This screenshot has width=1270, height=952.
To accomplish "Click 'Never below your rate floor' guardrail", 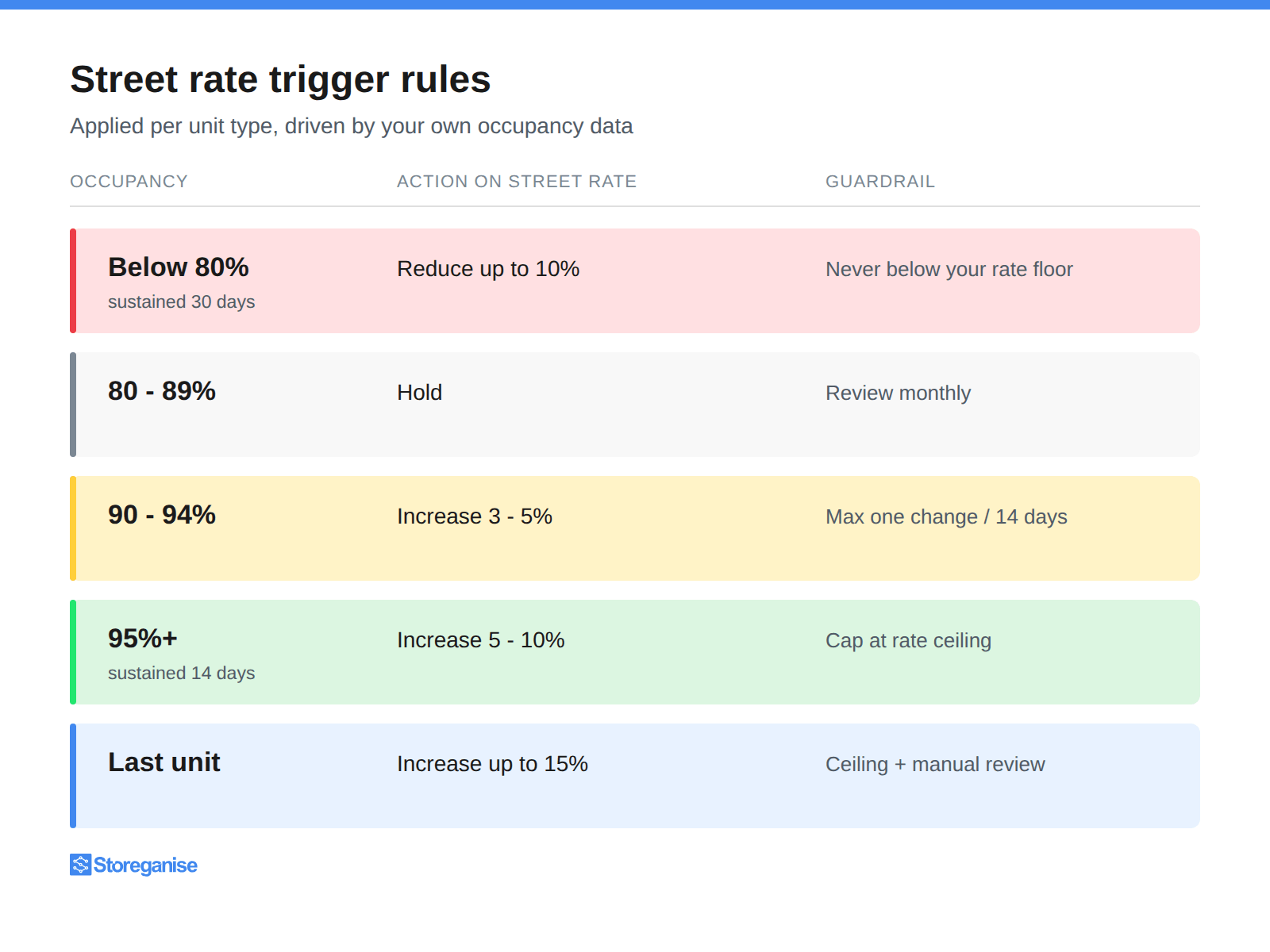I will coord(949,270).
